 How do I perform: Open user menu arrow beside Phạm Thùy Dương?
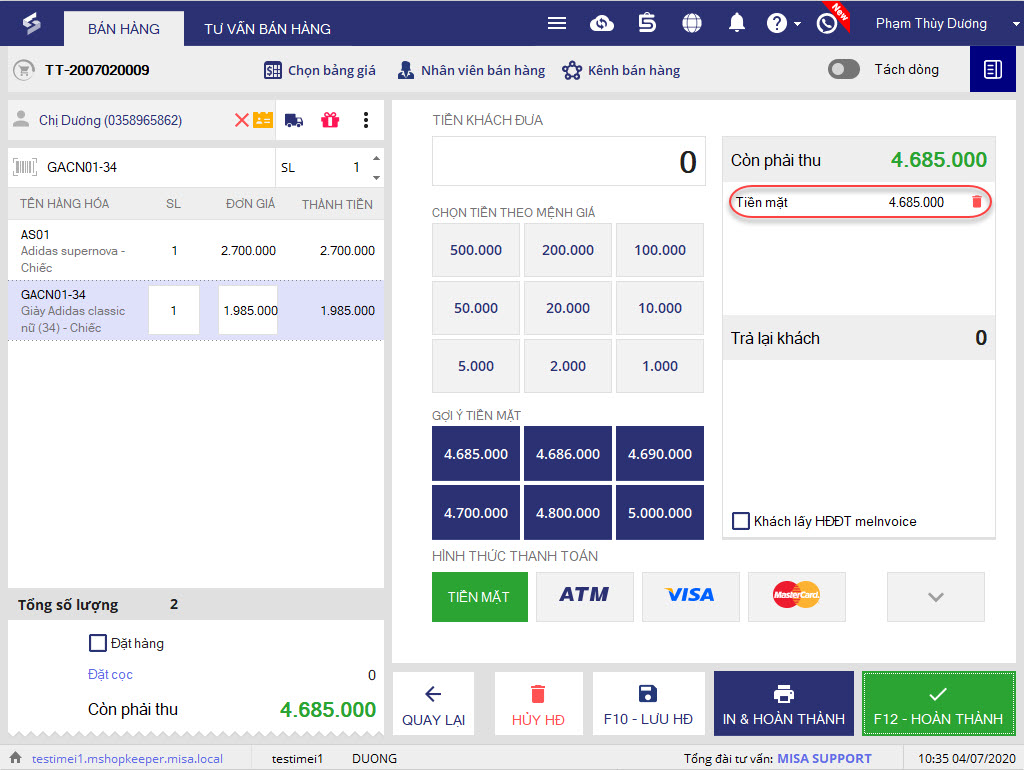(1016, 24)
